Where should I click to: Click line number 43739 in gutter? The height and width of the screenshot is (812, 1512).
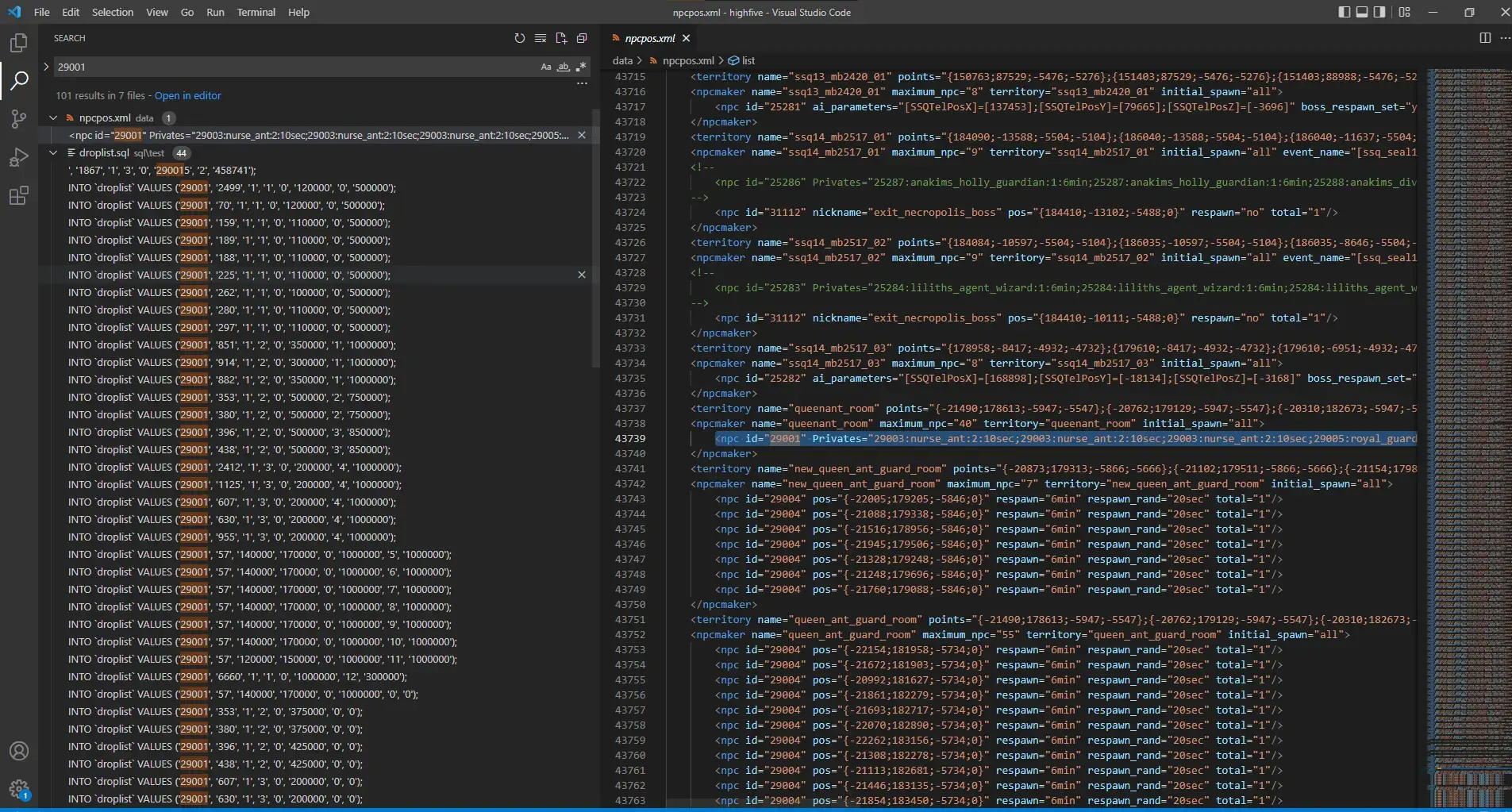tap(629, 438)
